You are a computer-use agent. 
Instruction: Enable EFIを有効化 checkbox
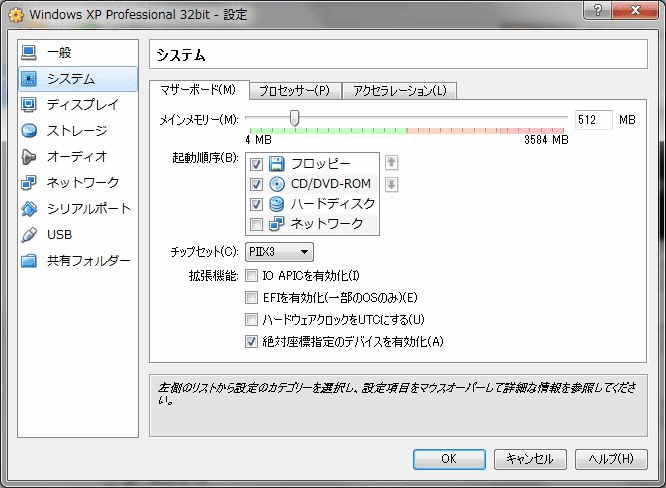[x=251, y=297]
